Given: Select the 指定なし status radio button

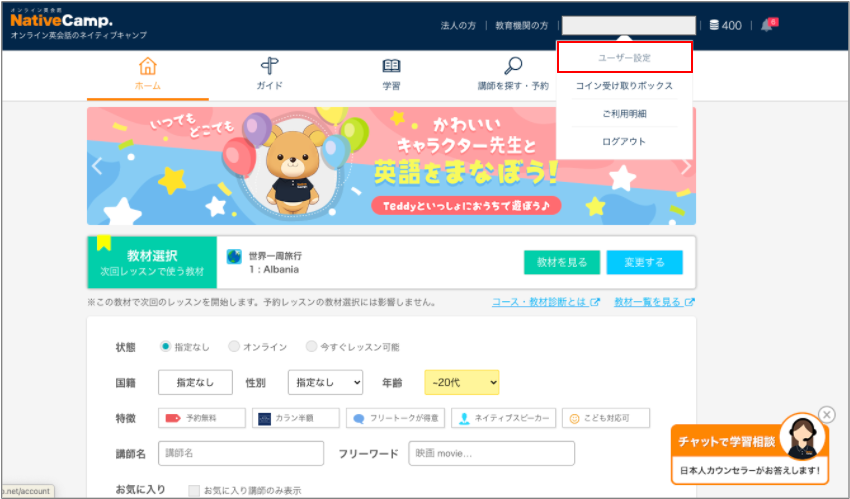Looking at the screenshot, I should [x=166, y=347].
